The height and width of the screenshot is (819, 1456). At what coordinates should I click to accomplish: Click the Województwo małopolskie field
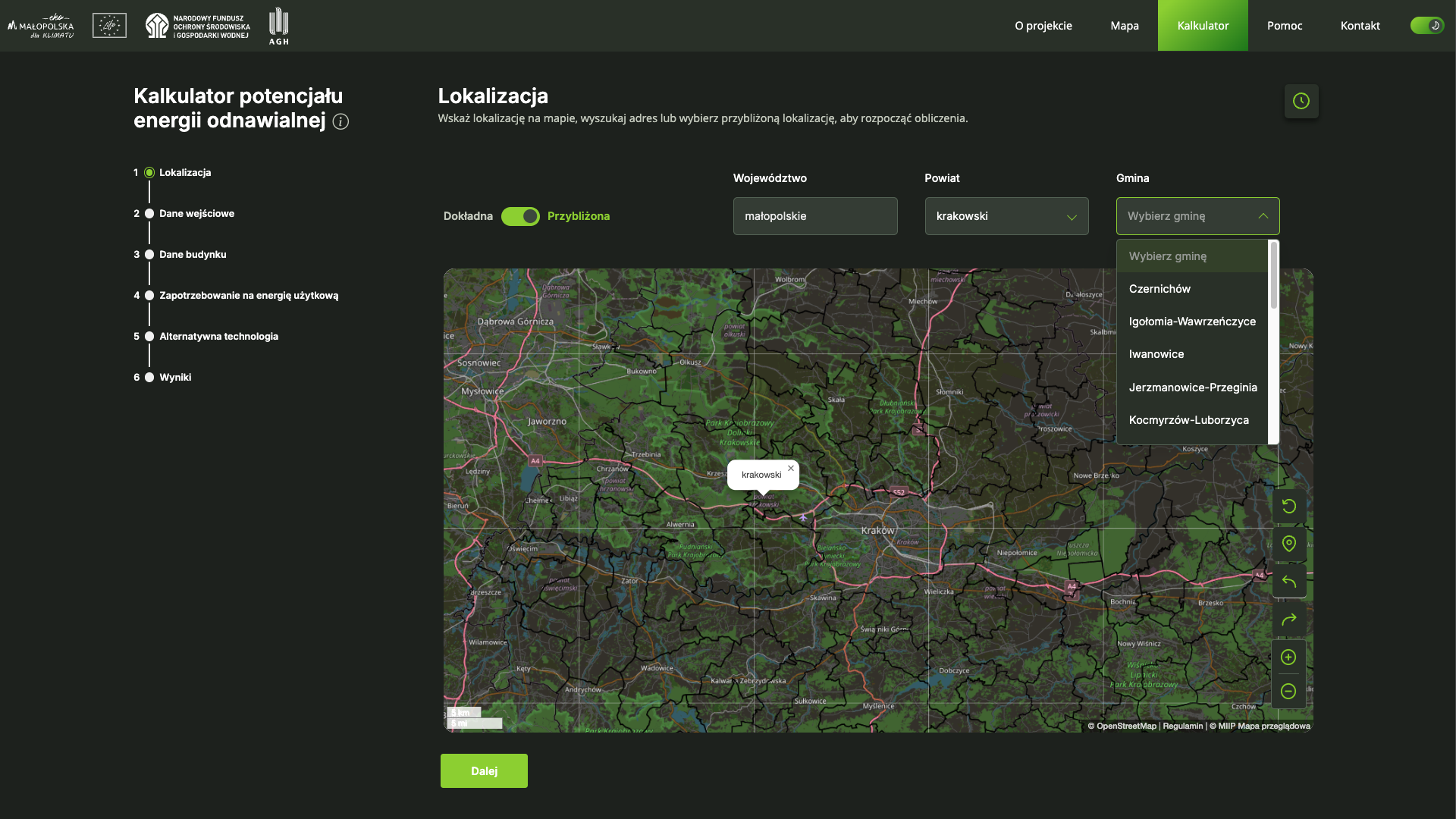[x=815, y=216]
